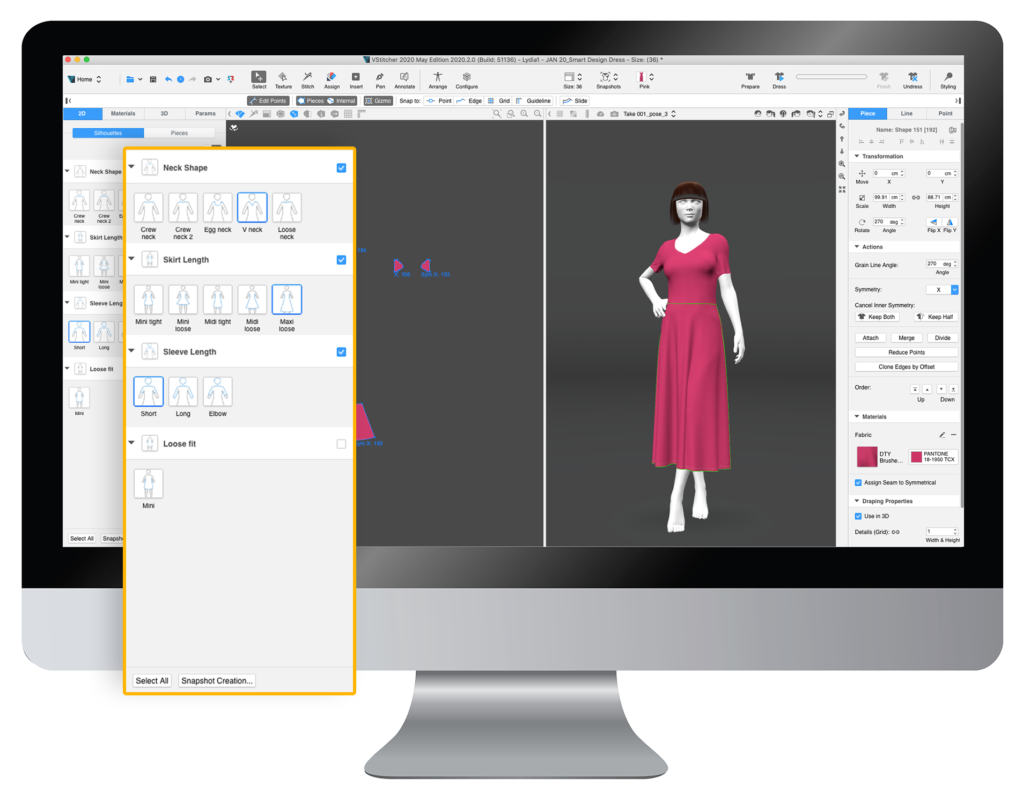Select the Stitch tool in toolbar
Viewport: 1030px width, 800px height.
pos(307,78)
